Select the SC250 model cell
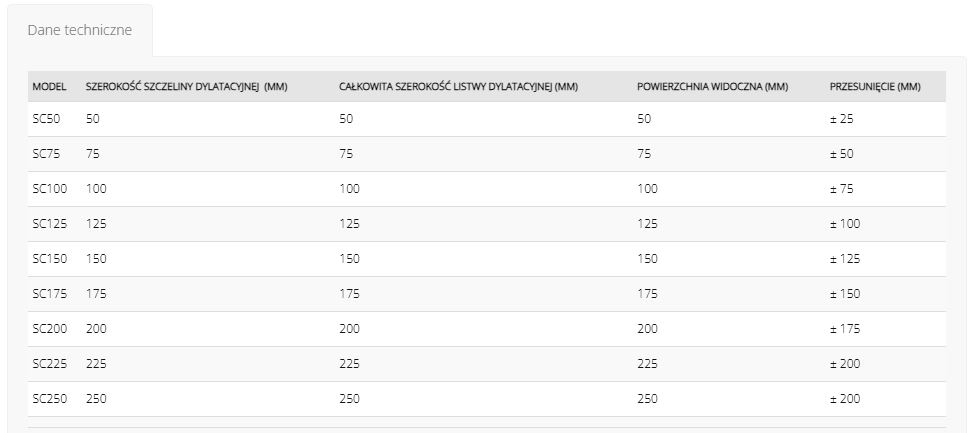Viewport: 972px width, 433px height. coord(50,399)
